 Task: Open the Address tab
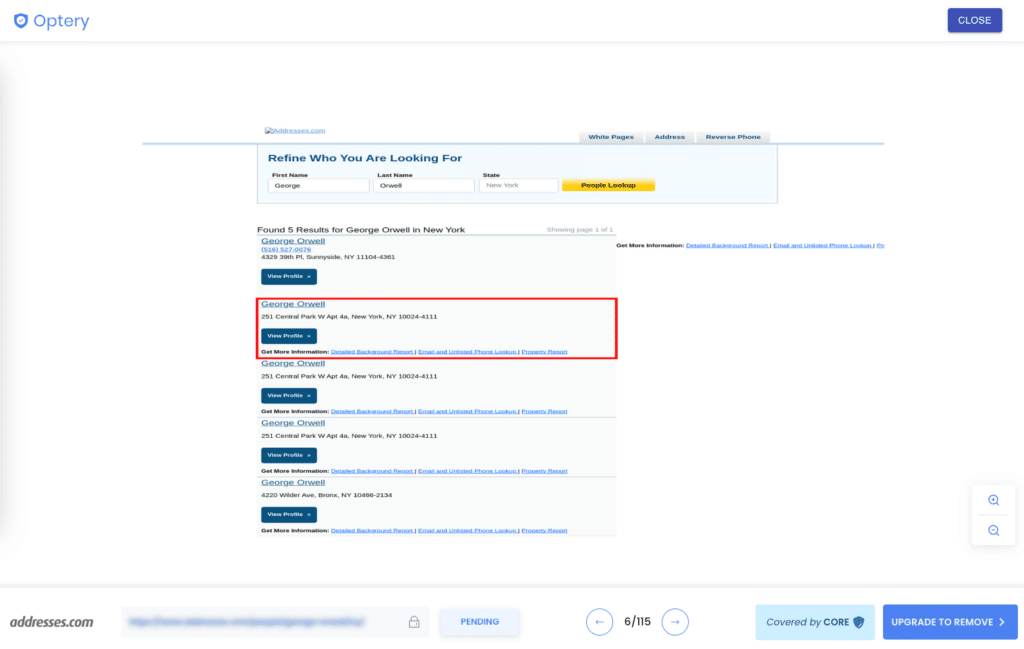point(669,137)
